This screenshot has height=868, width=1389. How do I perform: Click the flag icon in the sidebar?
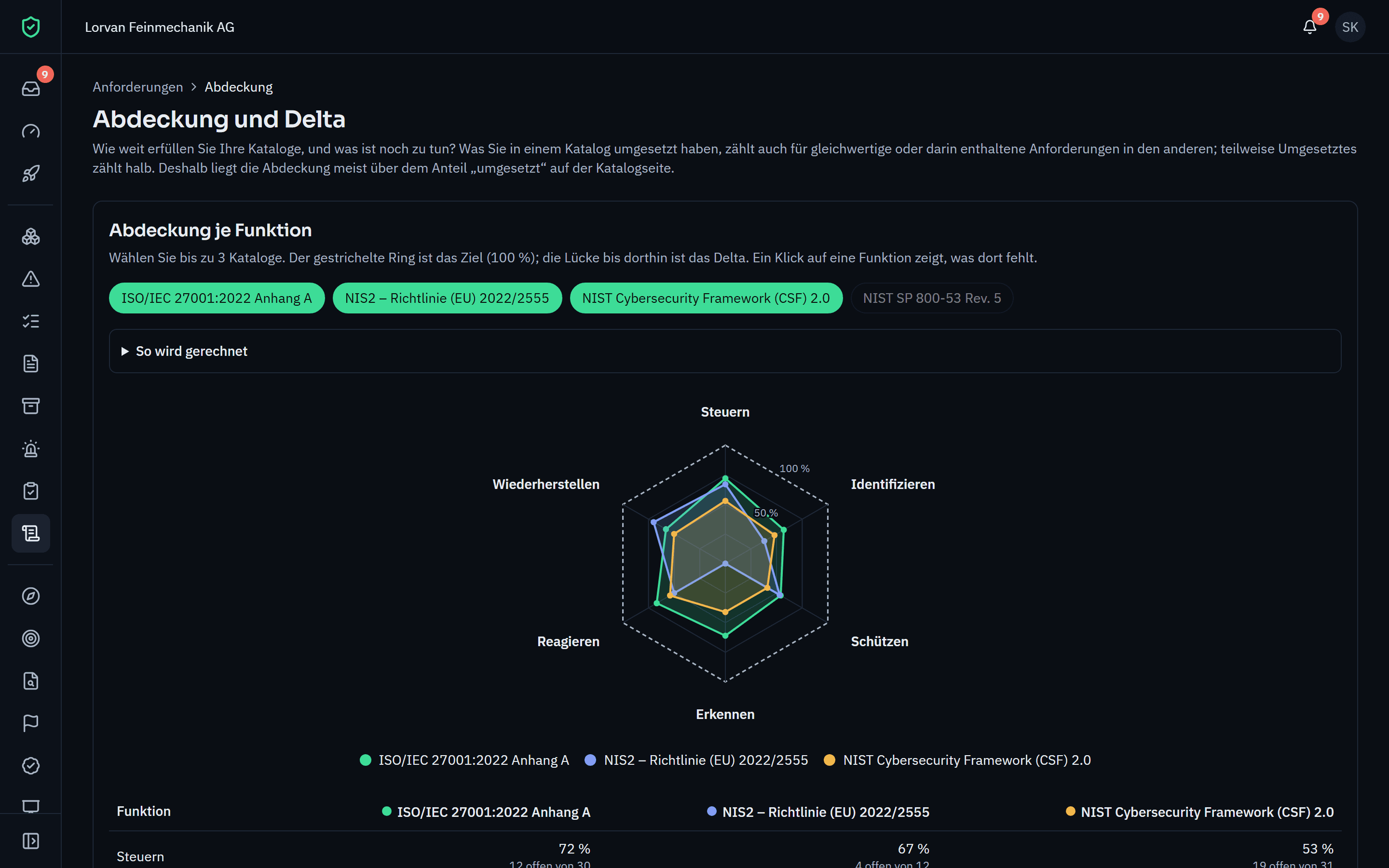pyautogui.click(x=30, y=723)
